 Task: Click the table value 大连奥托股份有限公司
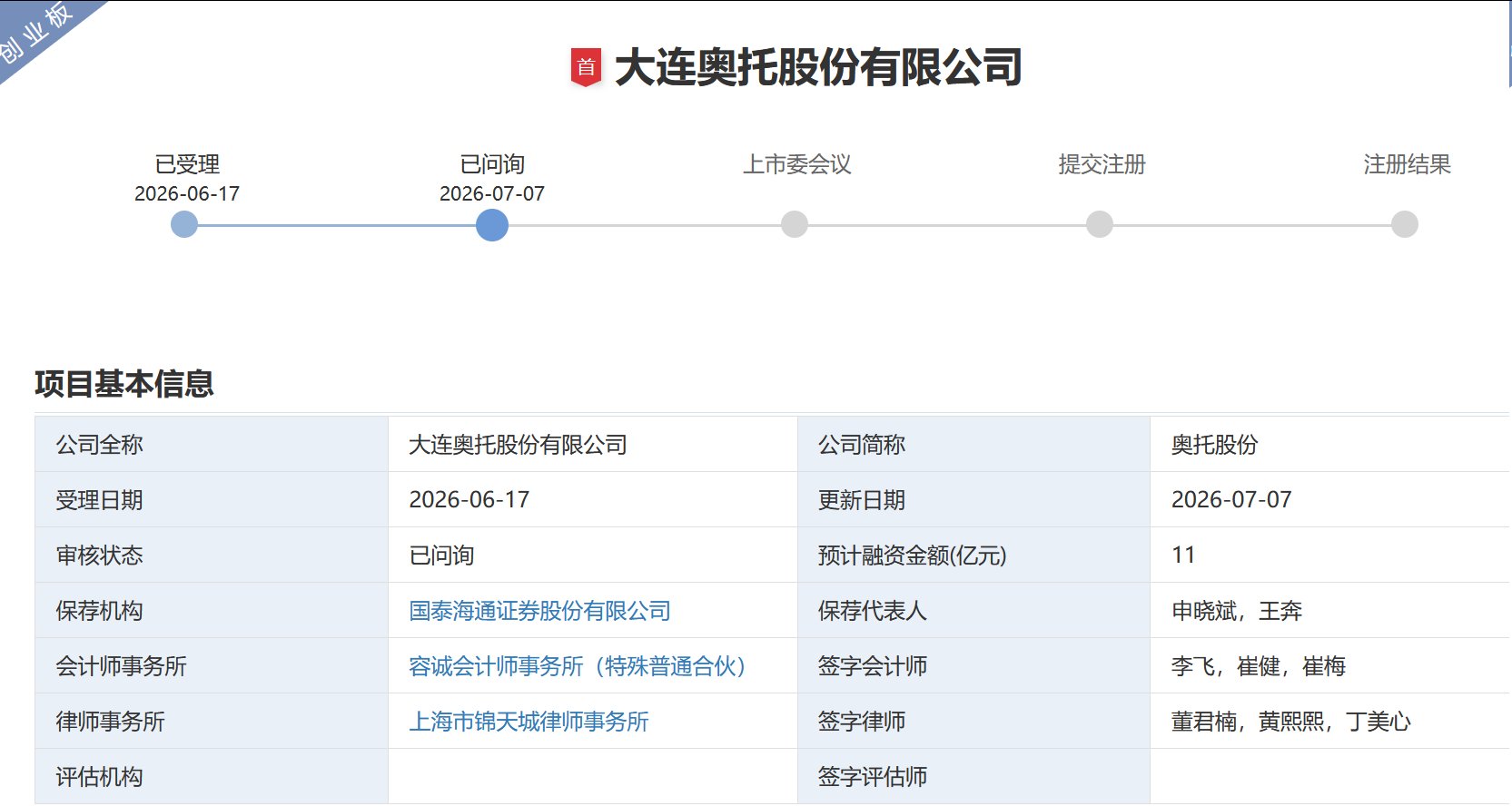(518, 445)
